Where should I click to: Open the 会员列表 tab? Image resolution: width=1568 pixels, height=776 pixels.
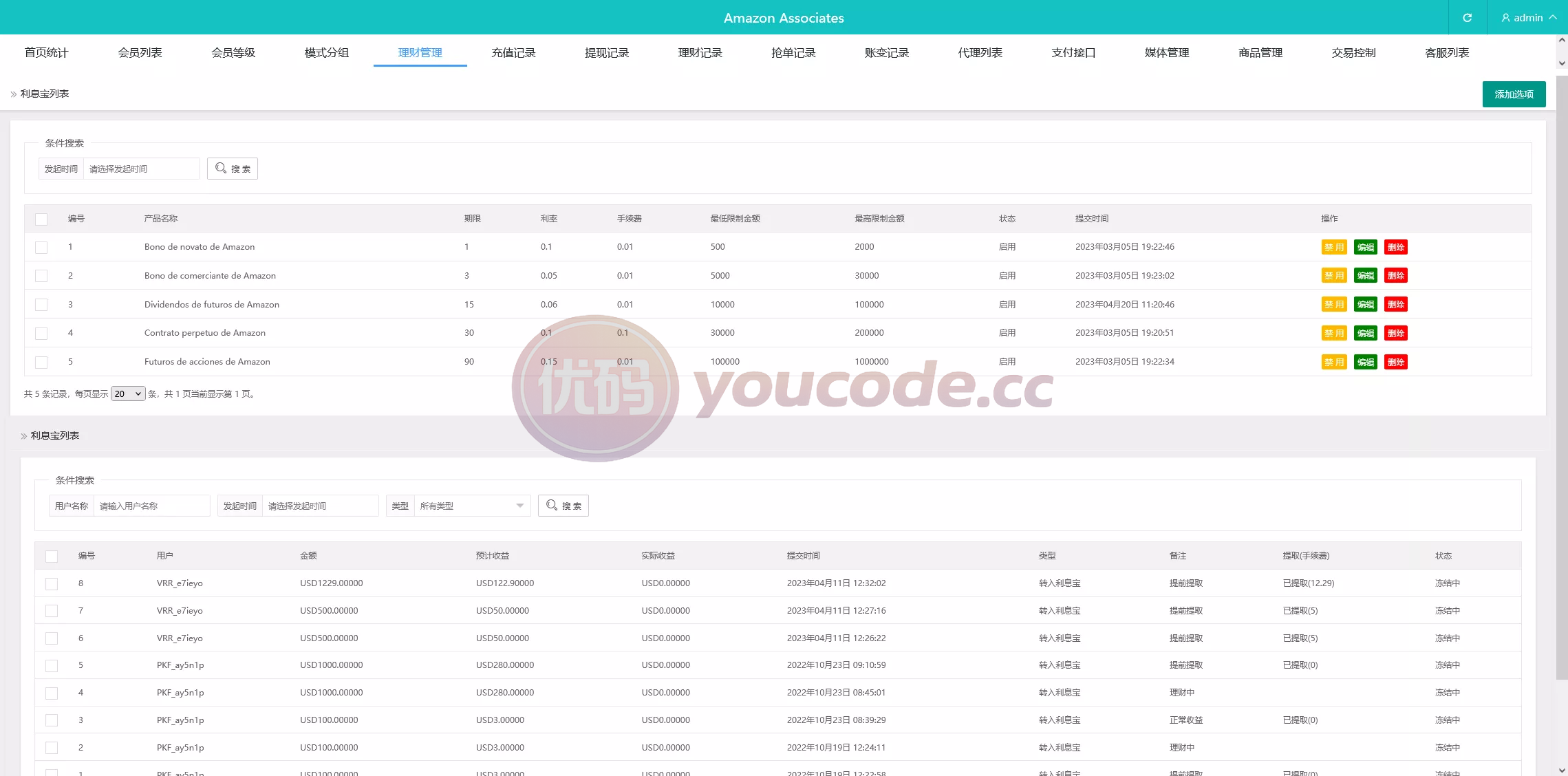coord(140,53)
